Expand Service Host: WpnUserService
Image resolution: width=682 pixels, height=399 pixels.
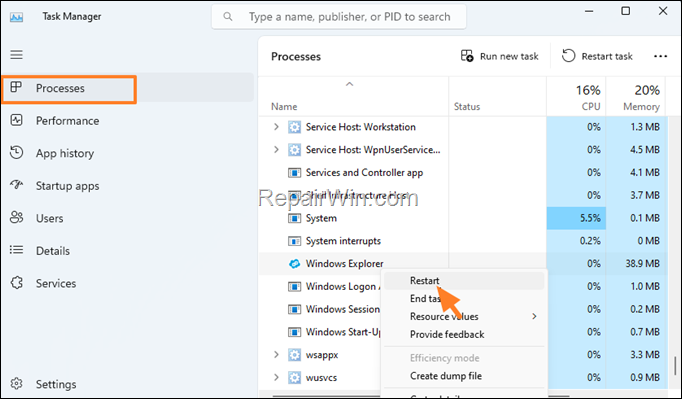[x=276, y=149]
